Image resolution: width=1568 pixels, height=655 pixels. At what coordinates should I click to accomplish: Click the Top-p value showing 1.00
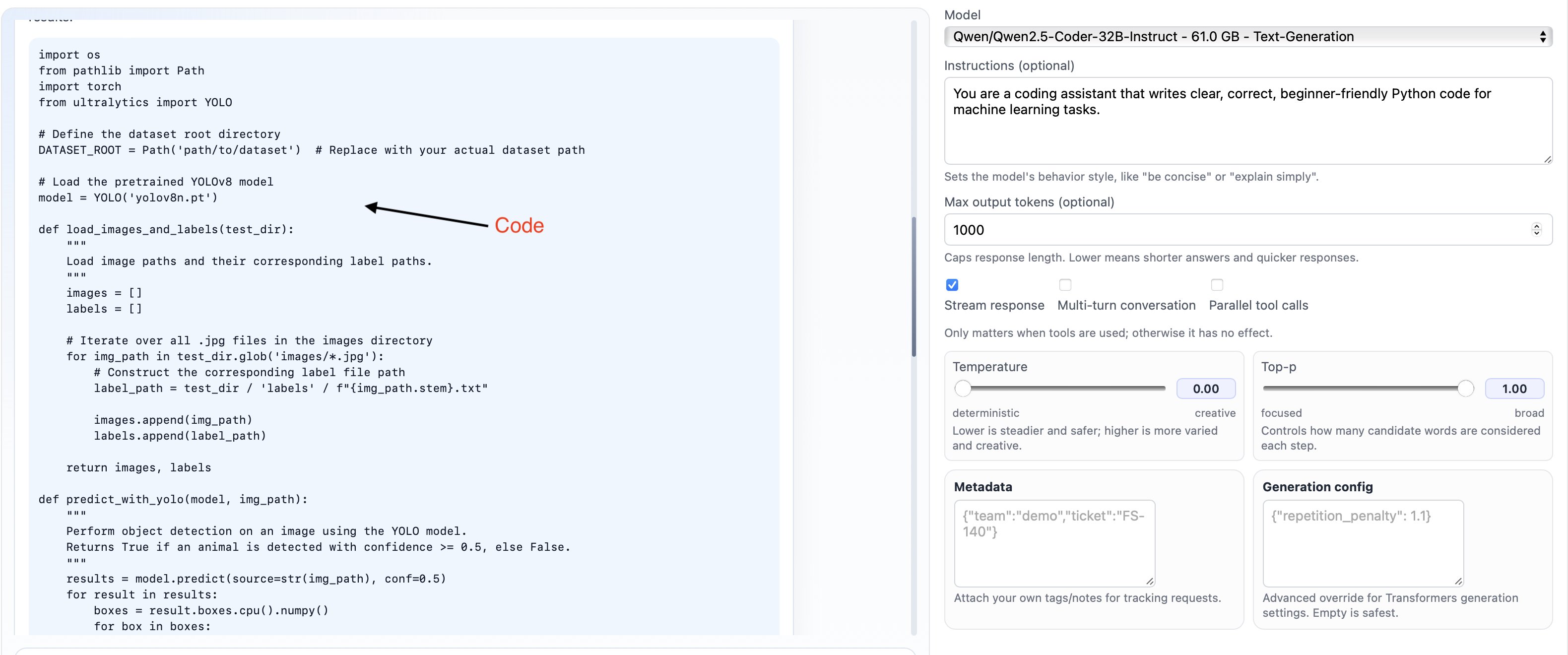click(x=1514, y=389)
